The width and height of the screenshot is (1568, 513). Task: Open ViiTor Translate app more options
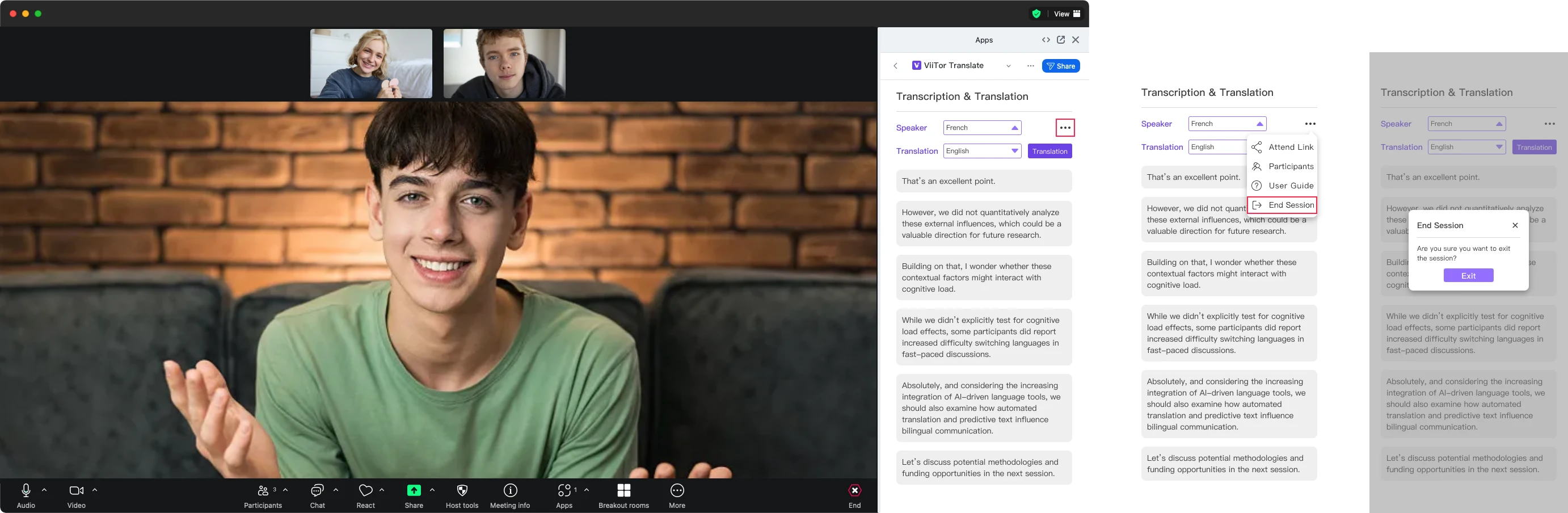click(x=1031, y=66)
